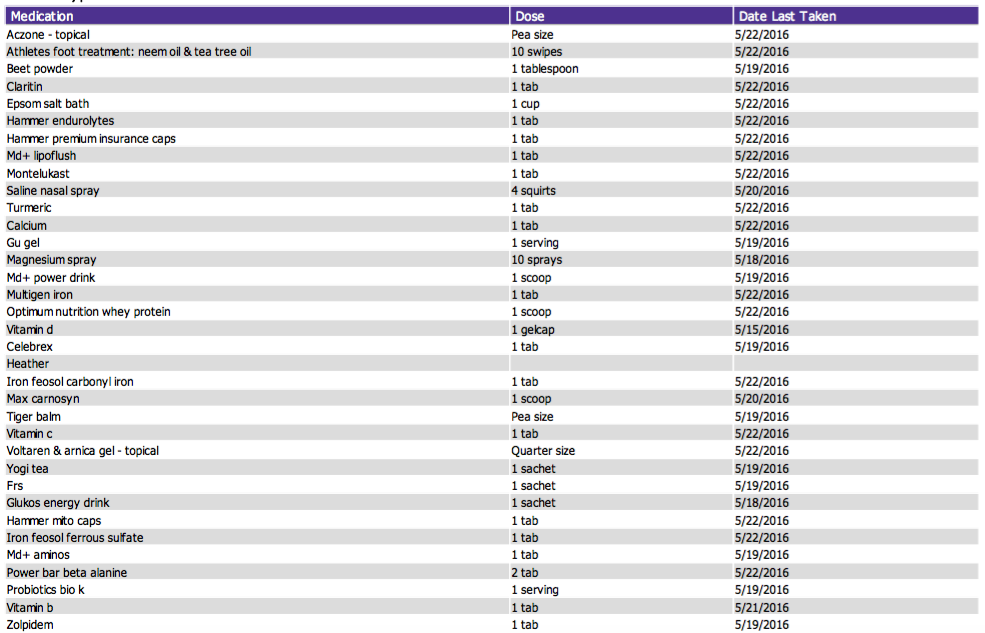Click the Date Last Taken column header
Screen dimensions: 985x633
point(787,16)
